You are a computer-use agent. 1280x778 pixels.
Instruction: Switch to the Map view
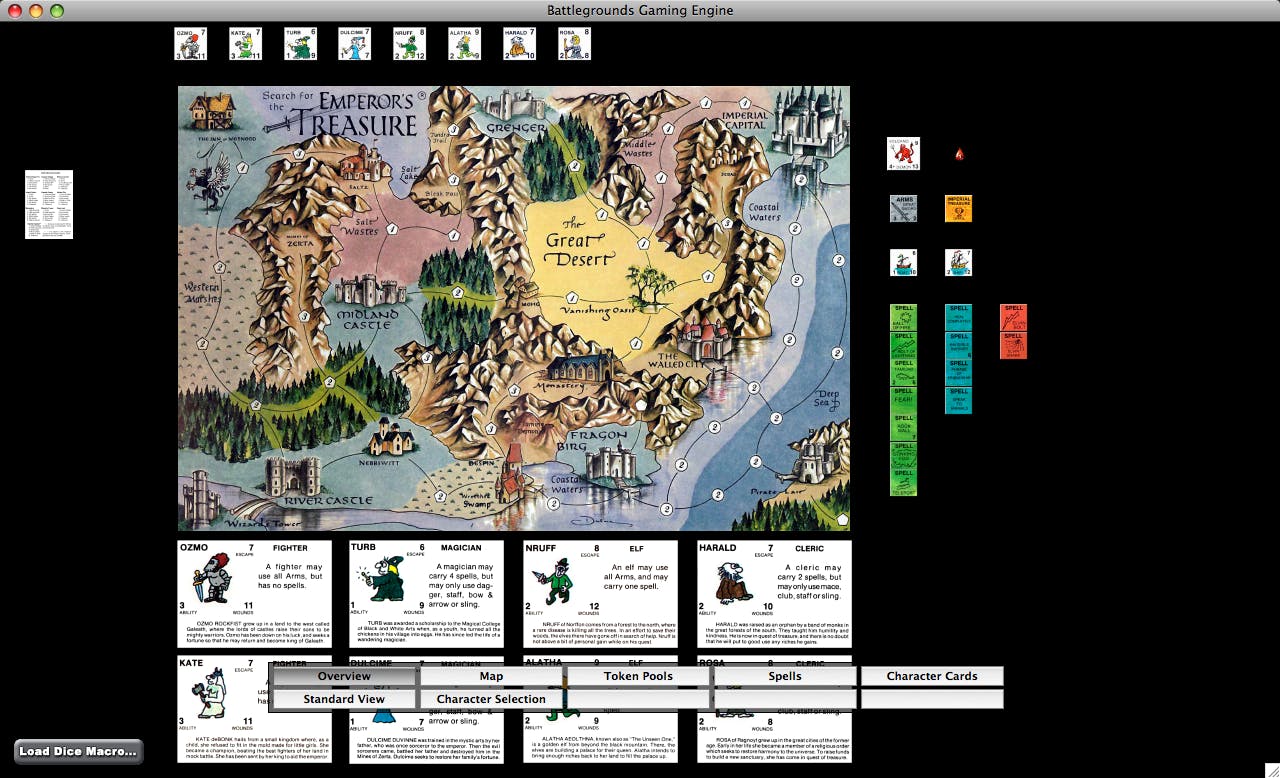pyautogui.click(x=491, y=676)
